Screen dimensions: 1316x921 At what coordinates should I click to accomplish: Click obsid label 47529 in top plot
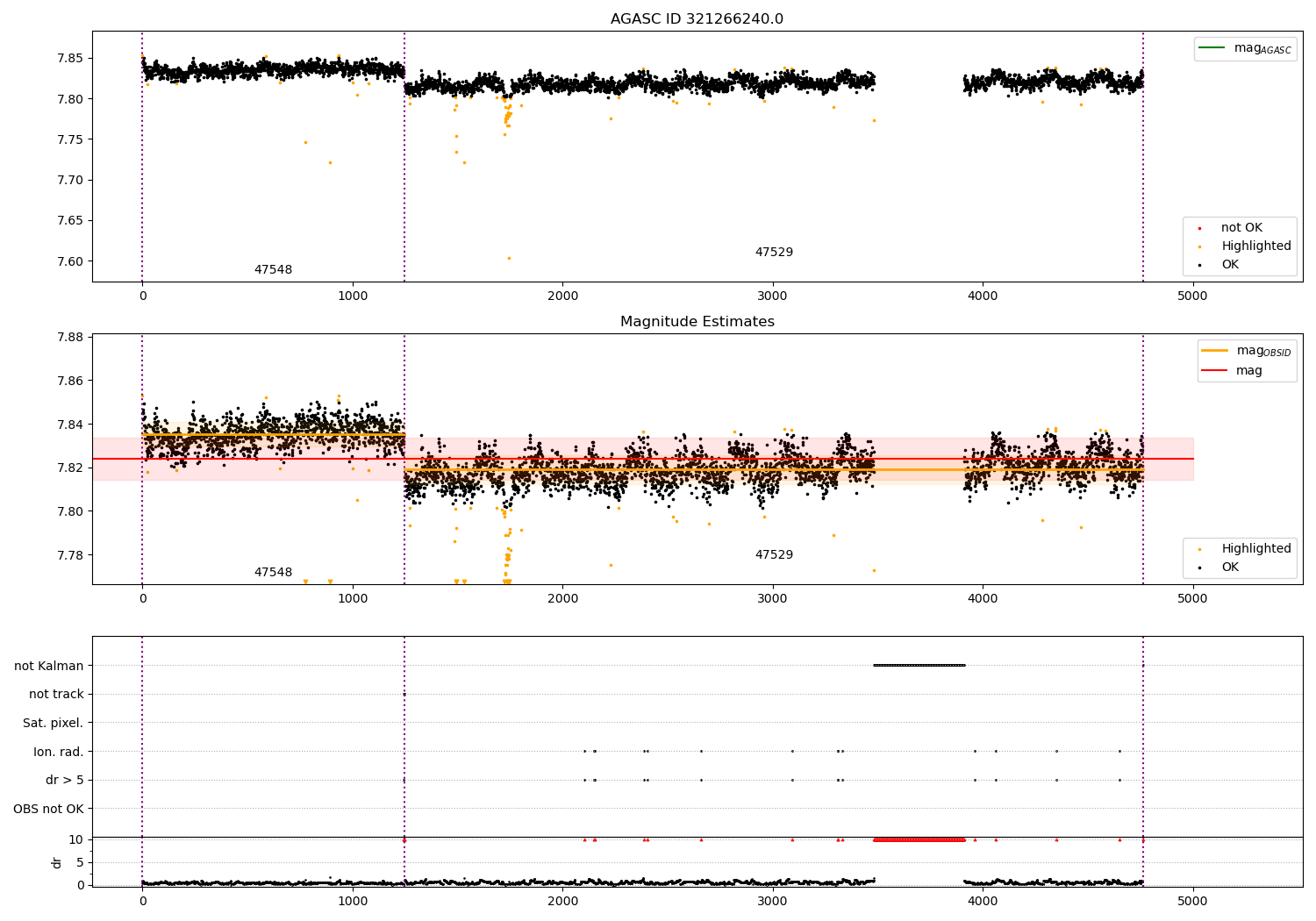[774, 253]
